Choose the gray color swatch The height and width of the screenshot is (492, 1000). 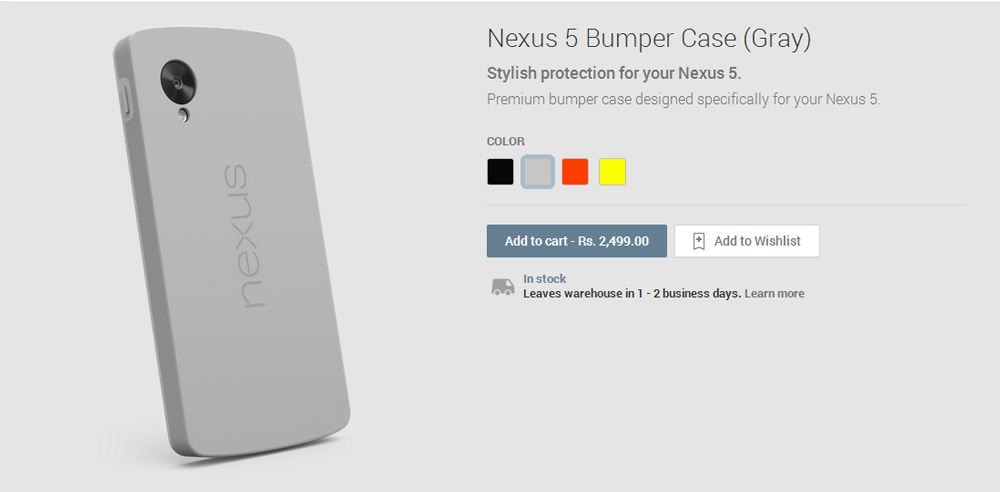(538, 172)
